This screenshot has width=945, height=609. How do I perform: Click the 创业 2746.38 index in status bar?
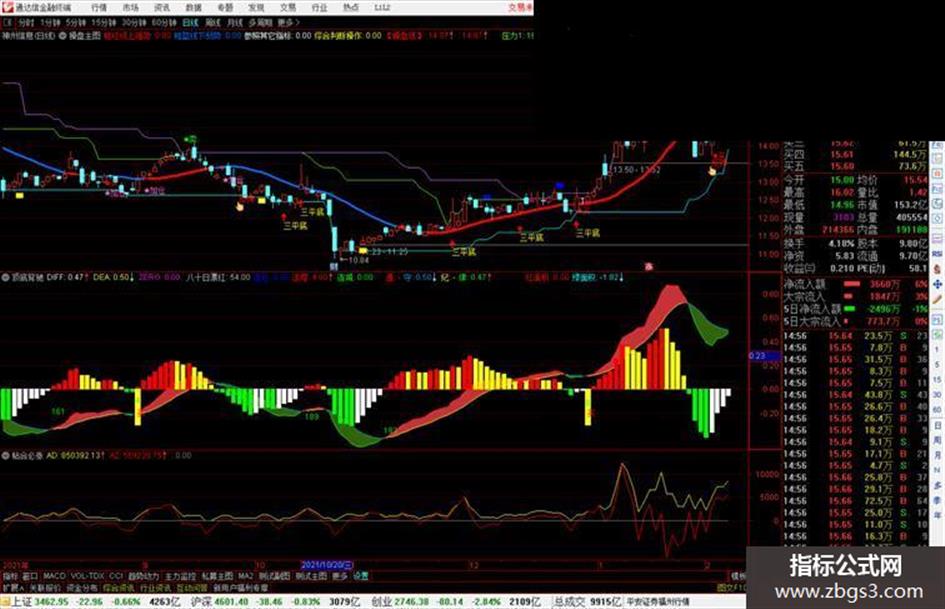tap(399, 602)
